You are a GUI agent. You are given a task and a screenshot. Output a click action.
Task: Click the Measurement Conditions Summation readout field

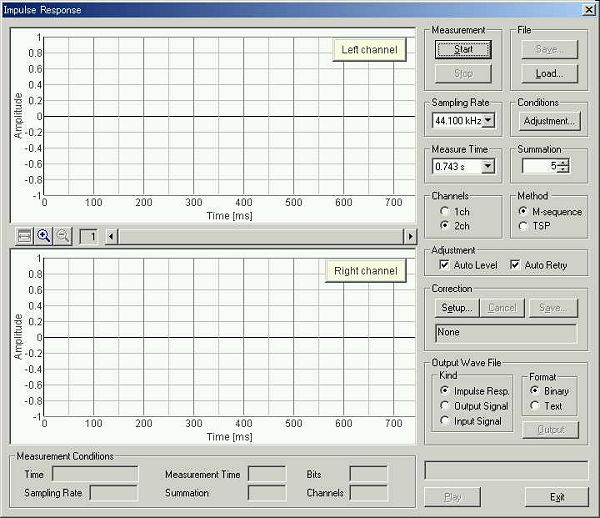[267, 492]
